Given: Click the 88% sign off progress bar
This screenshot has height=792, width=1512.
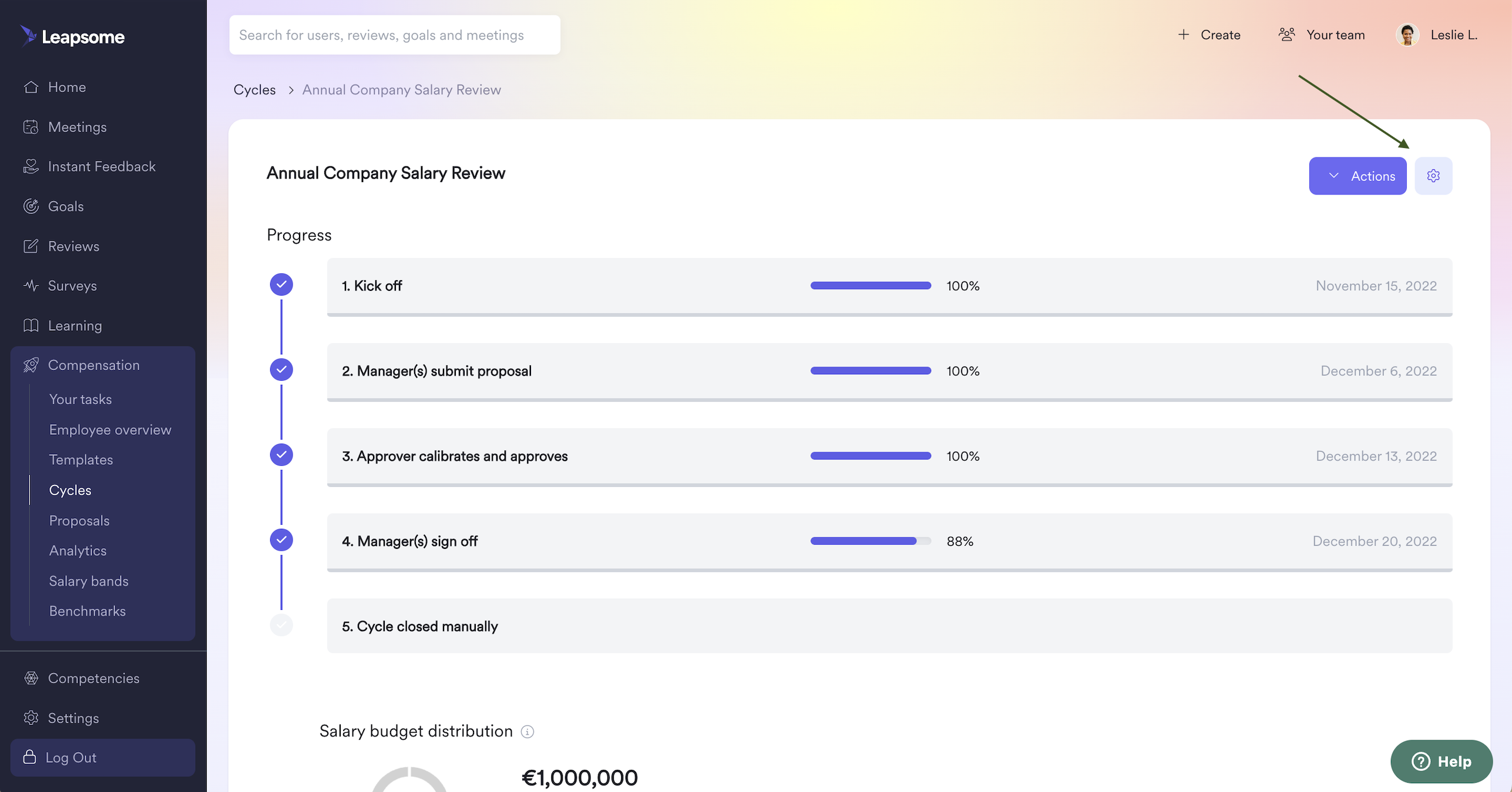Looking at the screenshot, I should [870, 541].
